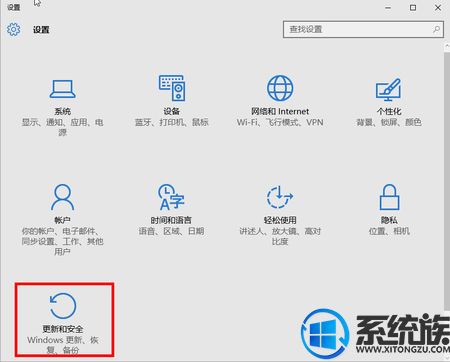This screenshot has height=362, width=450.
Task: Click the settings gear icon in header
Action: click(13, 29)
